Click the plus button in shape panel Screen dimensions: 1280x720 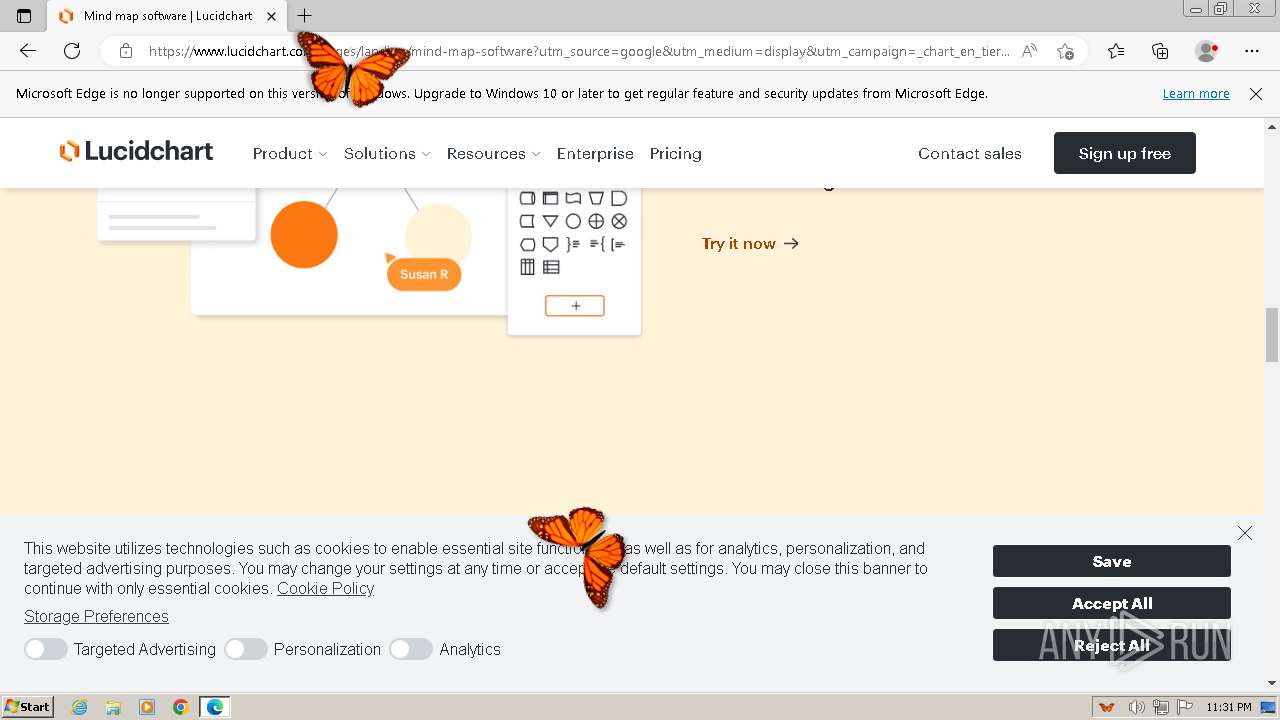[x=575, y=306]
